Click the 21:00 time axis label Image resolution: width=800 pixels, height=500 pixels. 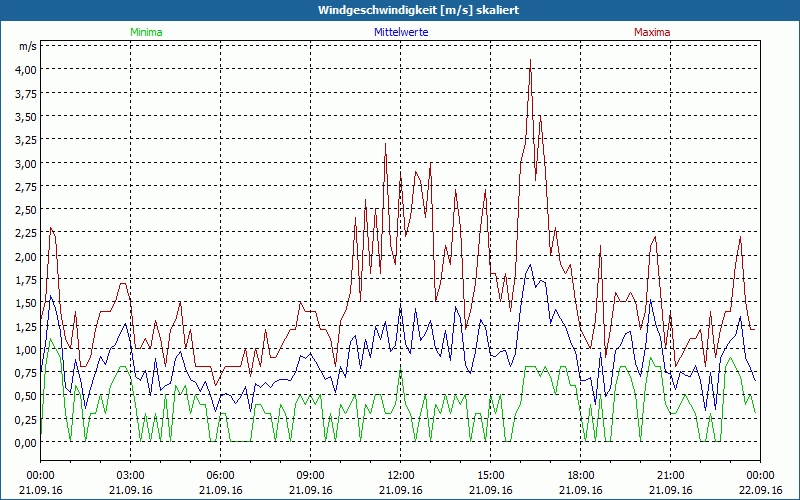point(671,475)
